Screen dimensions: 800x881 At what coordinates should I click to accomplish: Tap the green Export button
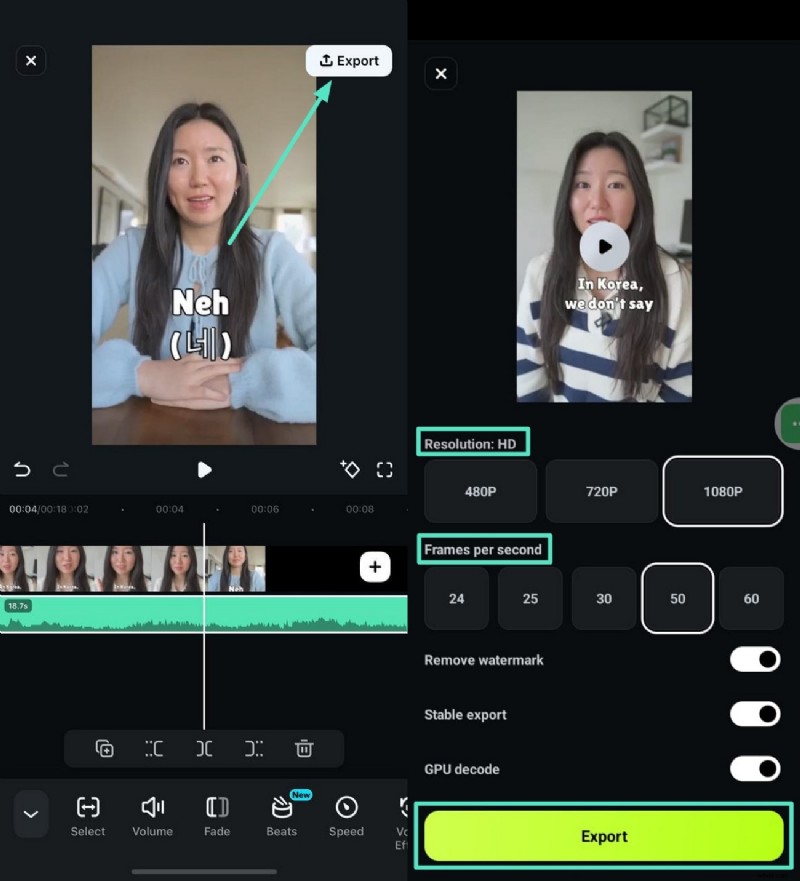click(604, 836)
